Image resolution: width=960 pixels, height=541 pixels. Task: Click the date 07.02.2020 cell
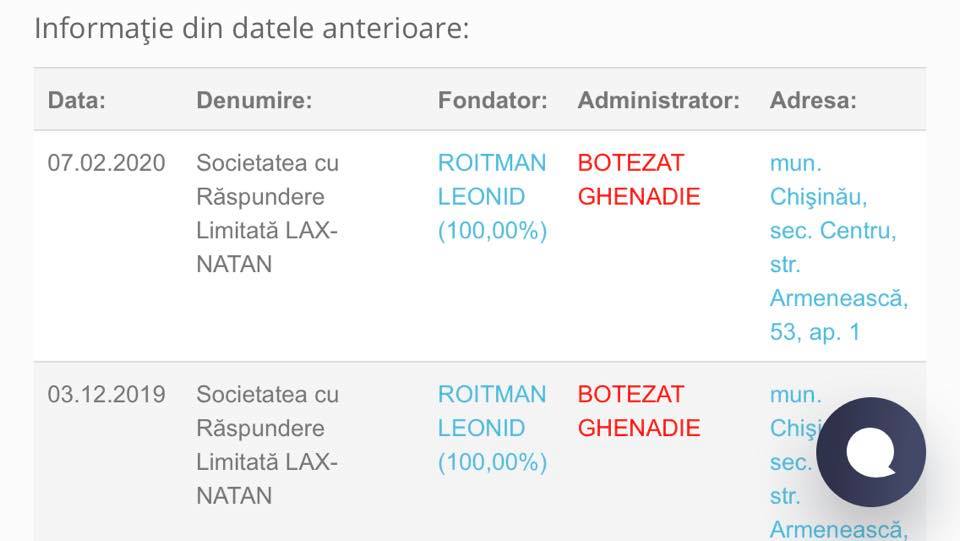click(x=106, y=163)
